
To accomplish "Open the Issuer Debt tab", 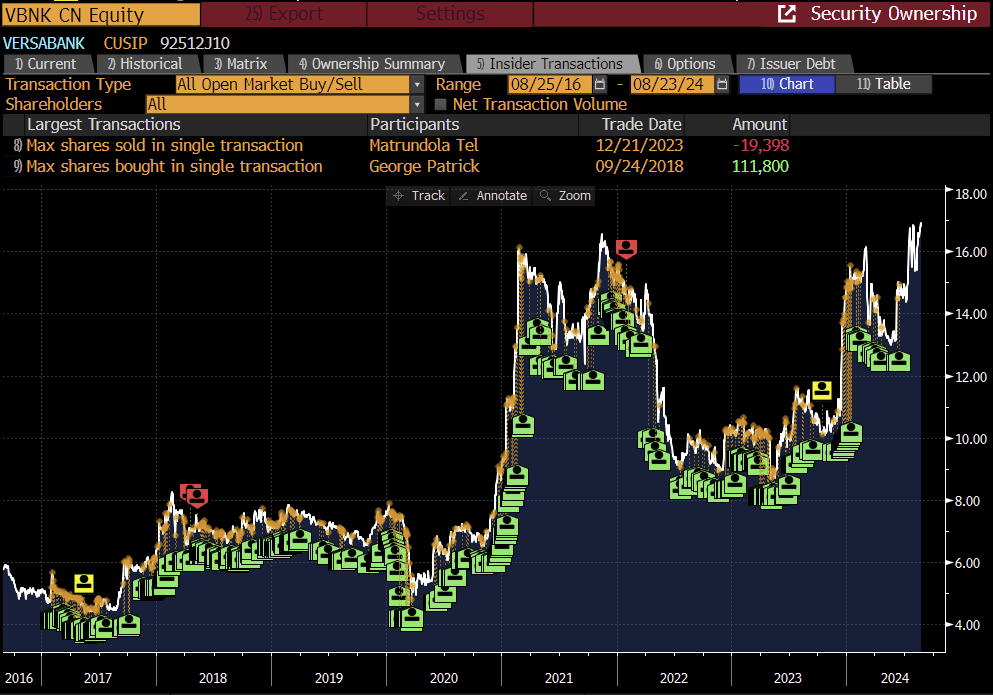I will (x=794, y=64).
